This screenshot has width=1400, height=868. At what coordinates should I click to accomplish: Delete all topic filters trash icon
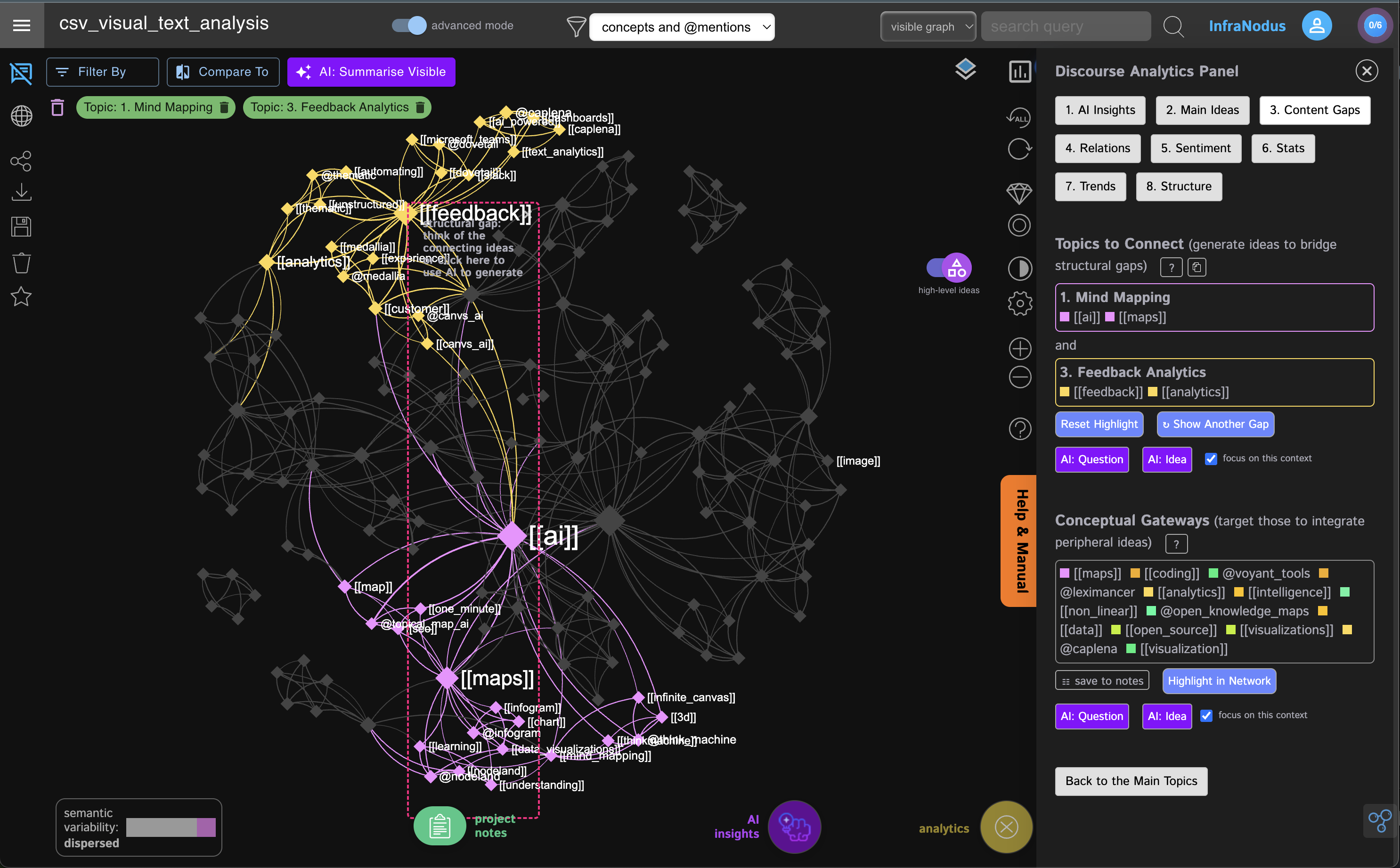tap(57, 107)
